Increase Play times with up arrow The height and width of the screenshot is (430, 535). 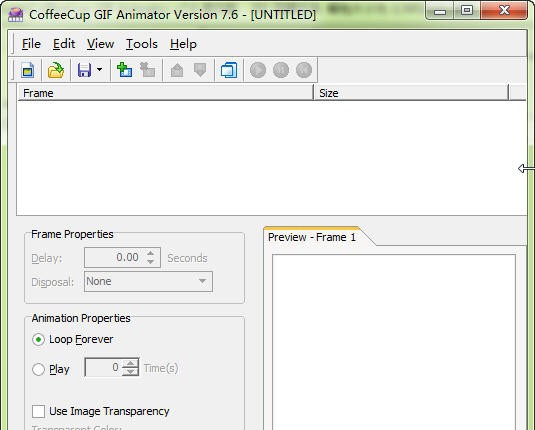click(x=130, y=363)
